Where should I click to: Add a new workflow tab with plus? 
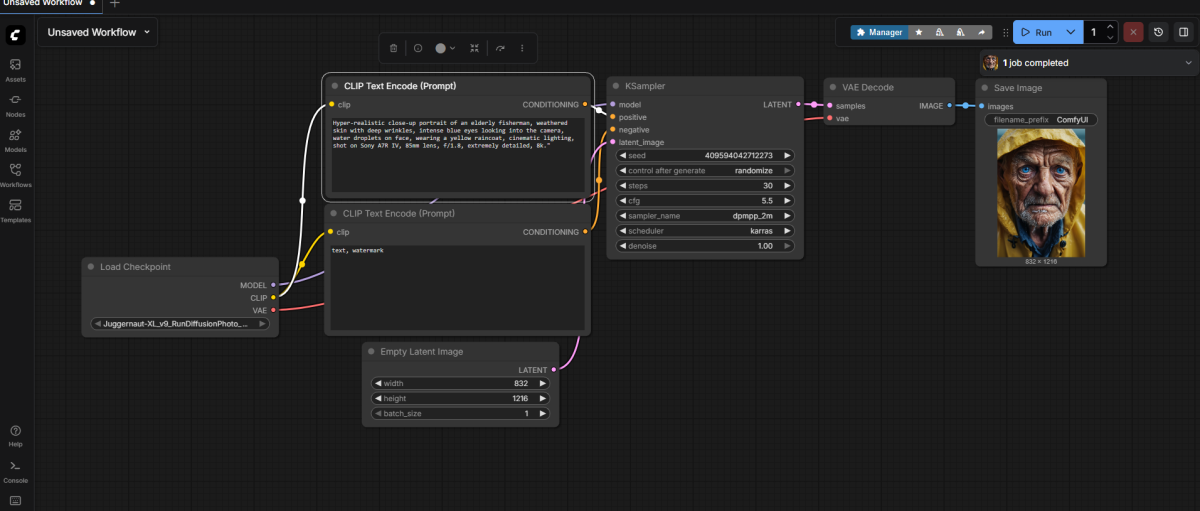point(114,4)
